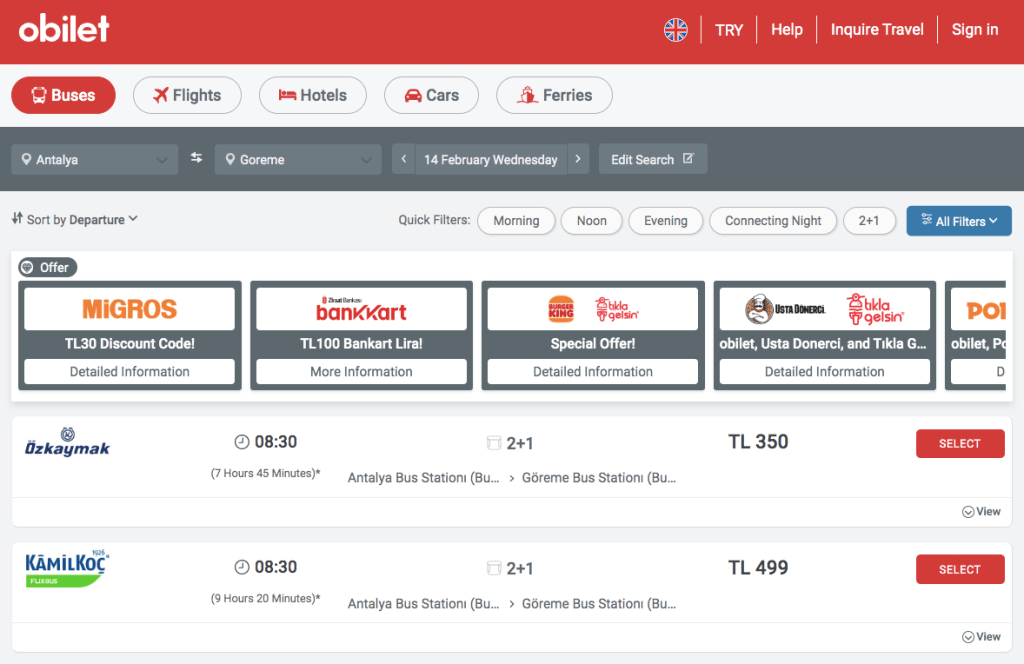
Task: Toggle the Evening quick filter
Action: 665,221
